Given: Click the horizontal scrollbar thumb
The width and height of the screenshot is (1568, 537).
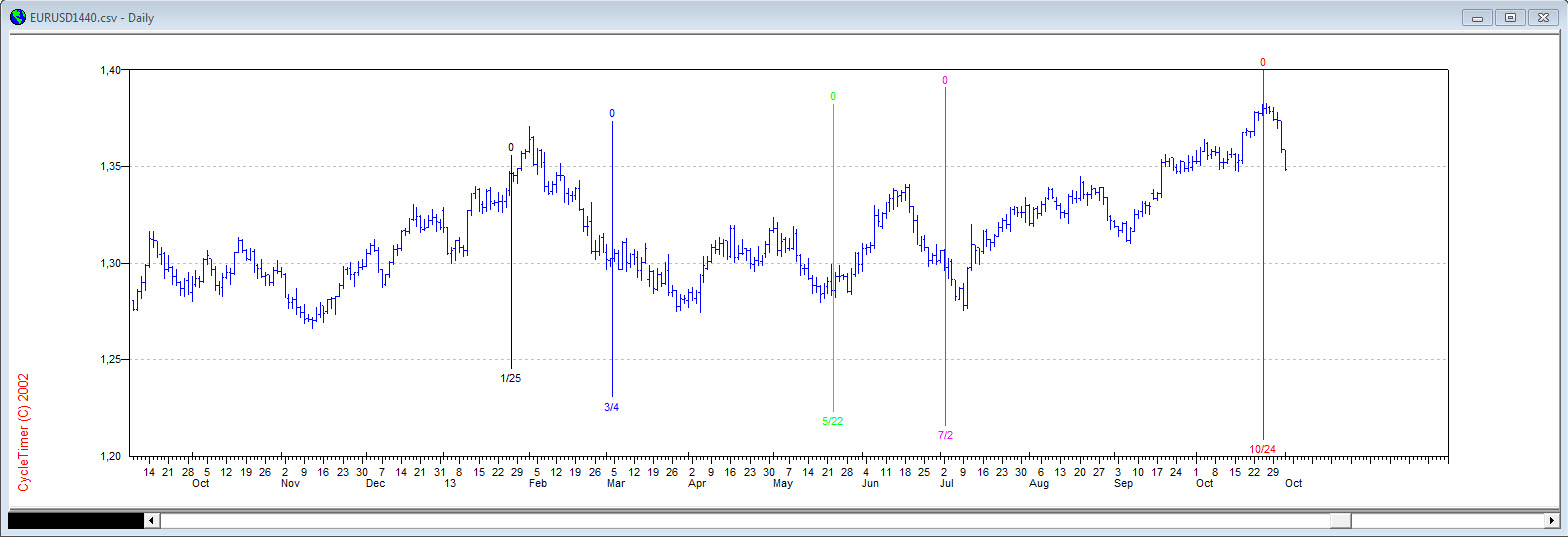Looking at the screenshot, I should [1340, 521].
